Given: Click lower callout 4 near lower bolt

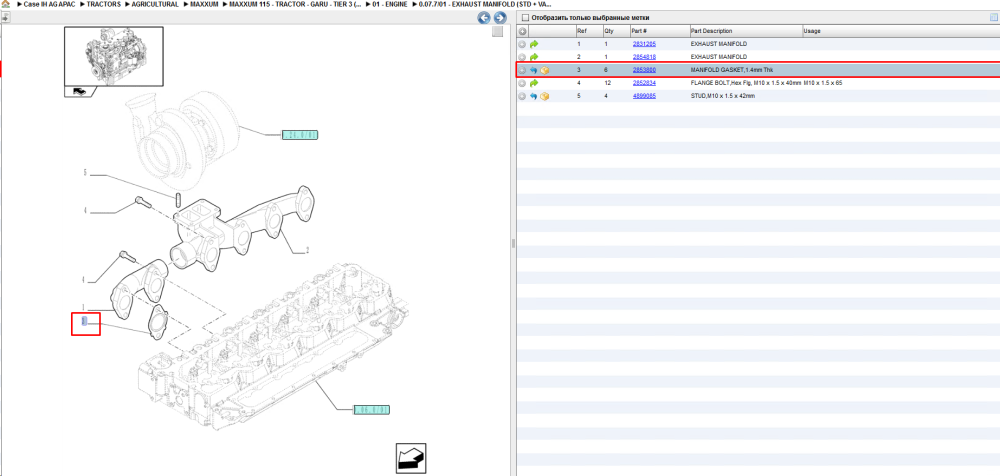Looking at the screenshot, I should pyautogui.click(x=84, y=280).
